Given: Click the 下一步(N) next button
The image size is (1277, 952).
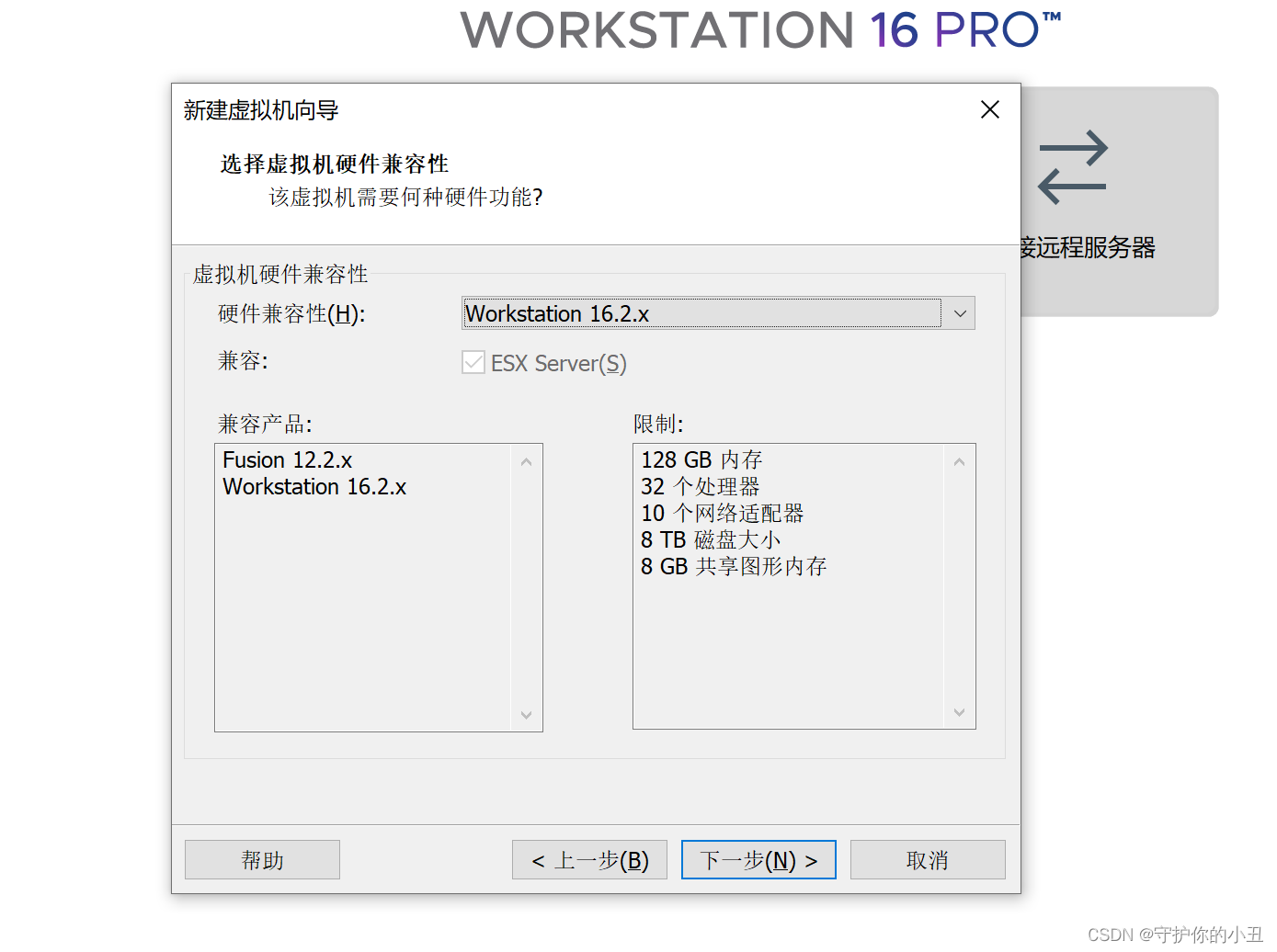Looking at the screenshot, I should tap(758, 860).
